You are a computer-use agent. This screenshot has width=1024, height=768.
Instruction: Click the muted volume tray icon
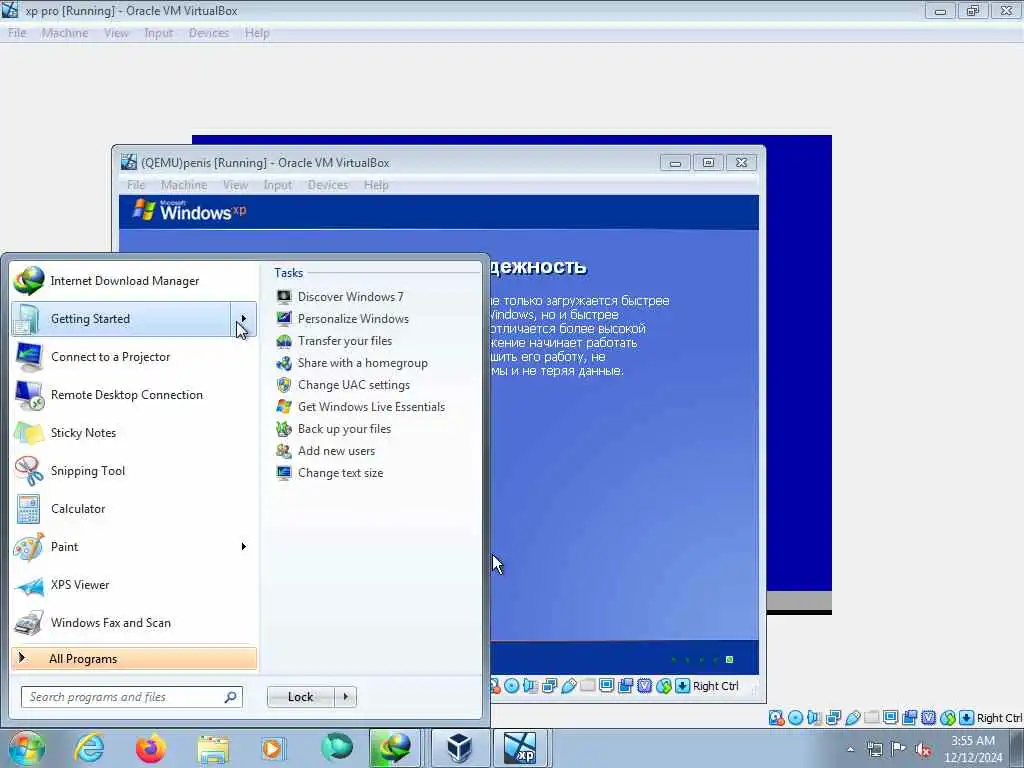coord(923,749)
